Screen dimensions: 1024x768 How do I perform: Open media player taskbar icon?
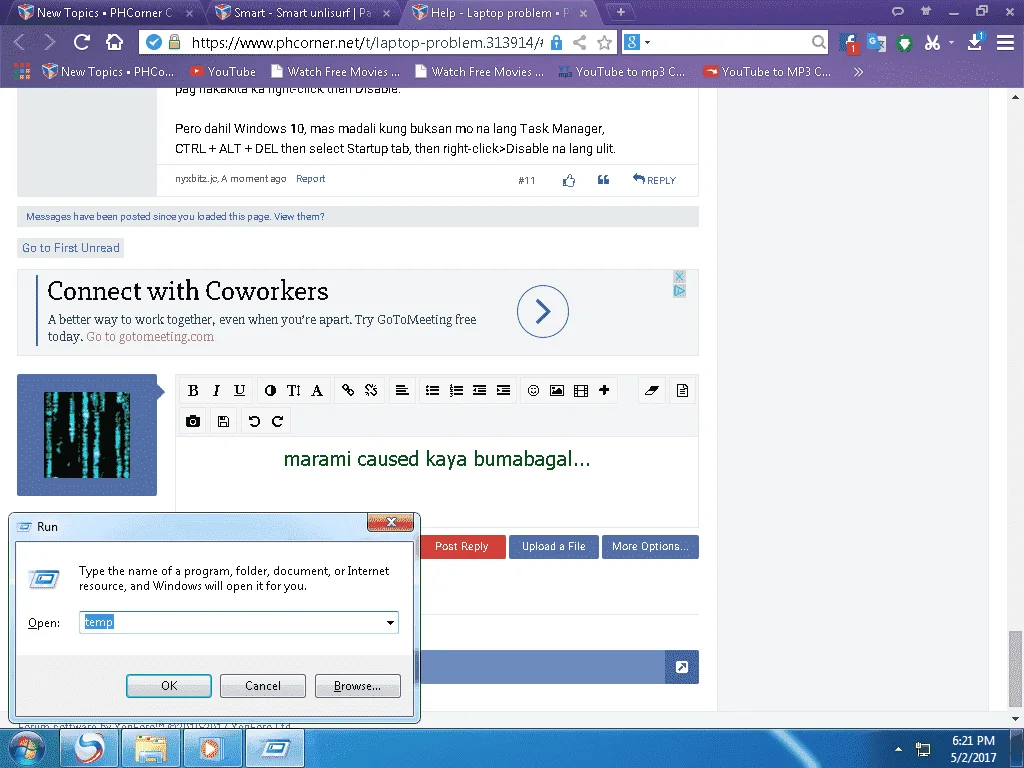pyautogui.click(x=212, y=749)
